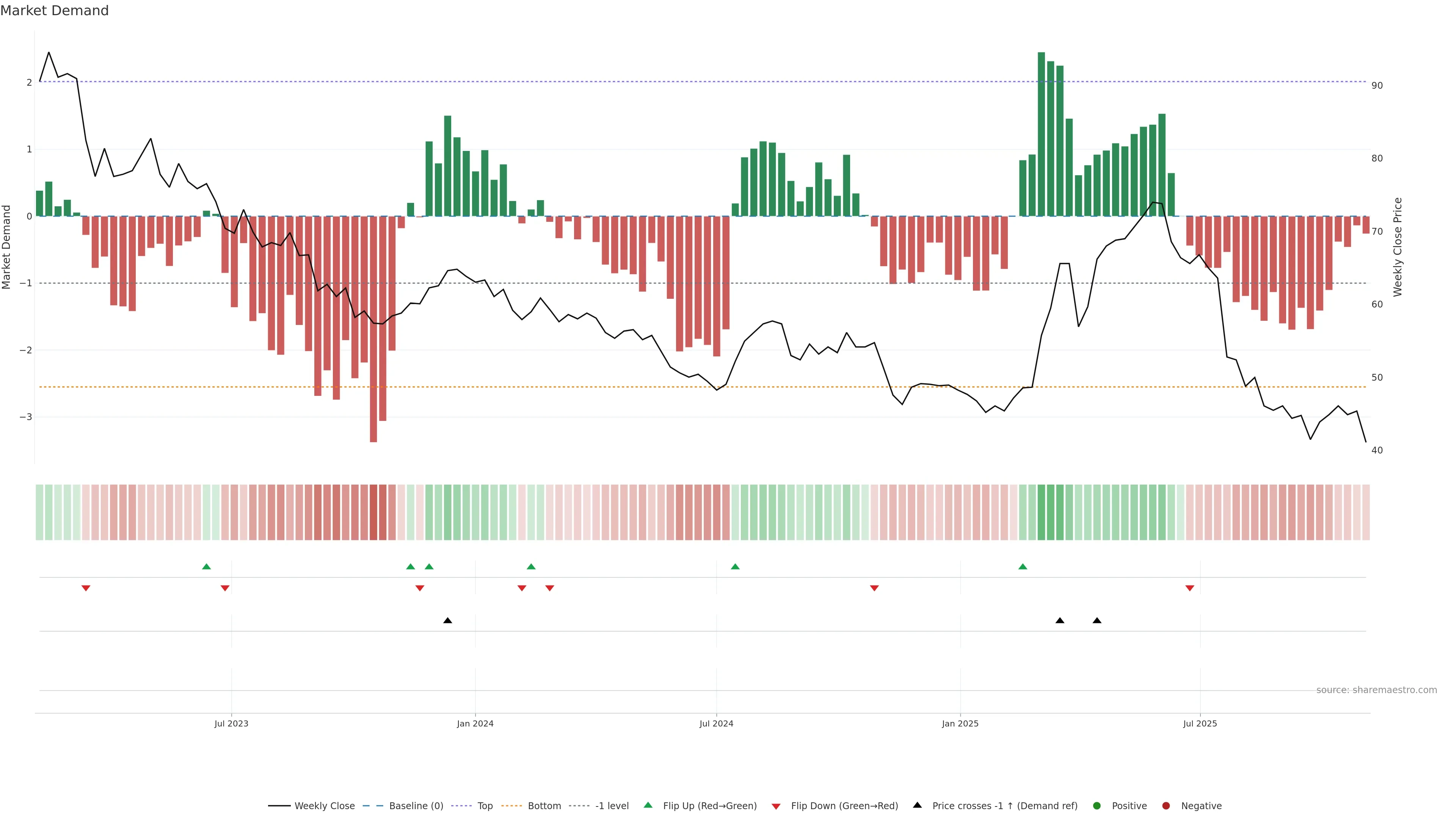Click the Market Demand chart title
This screenshot has height=819, width=1456.
point(54,11)
